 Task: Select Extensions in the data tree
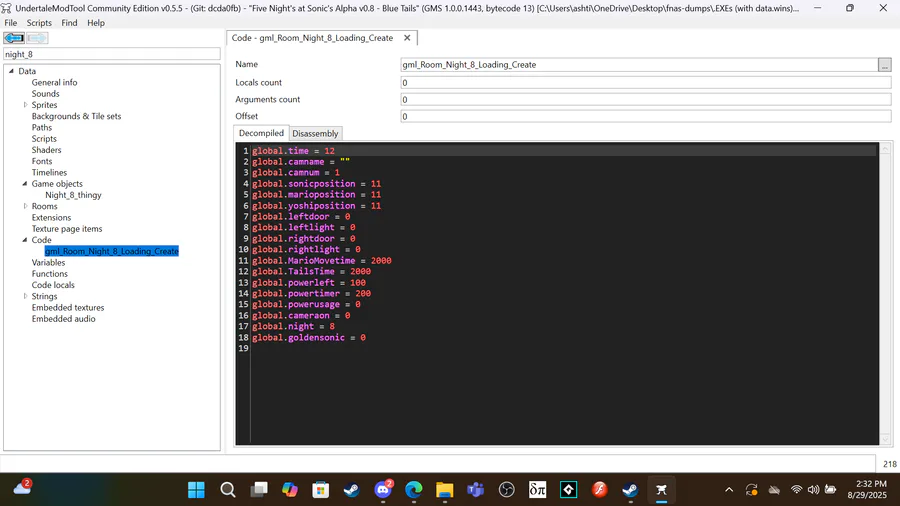coord(51,217)
